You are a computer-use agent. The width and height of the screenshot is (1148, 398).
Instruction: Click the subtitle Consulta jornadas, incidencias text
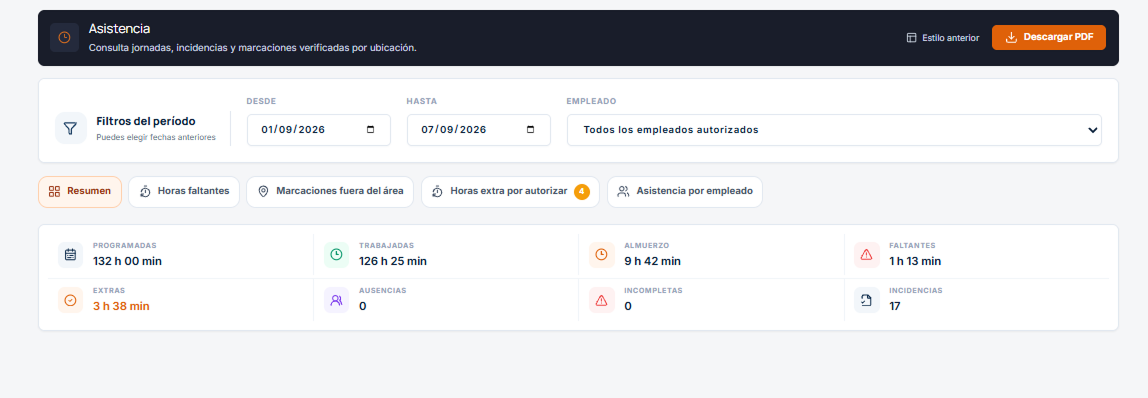253,48
